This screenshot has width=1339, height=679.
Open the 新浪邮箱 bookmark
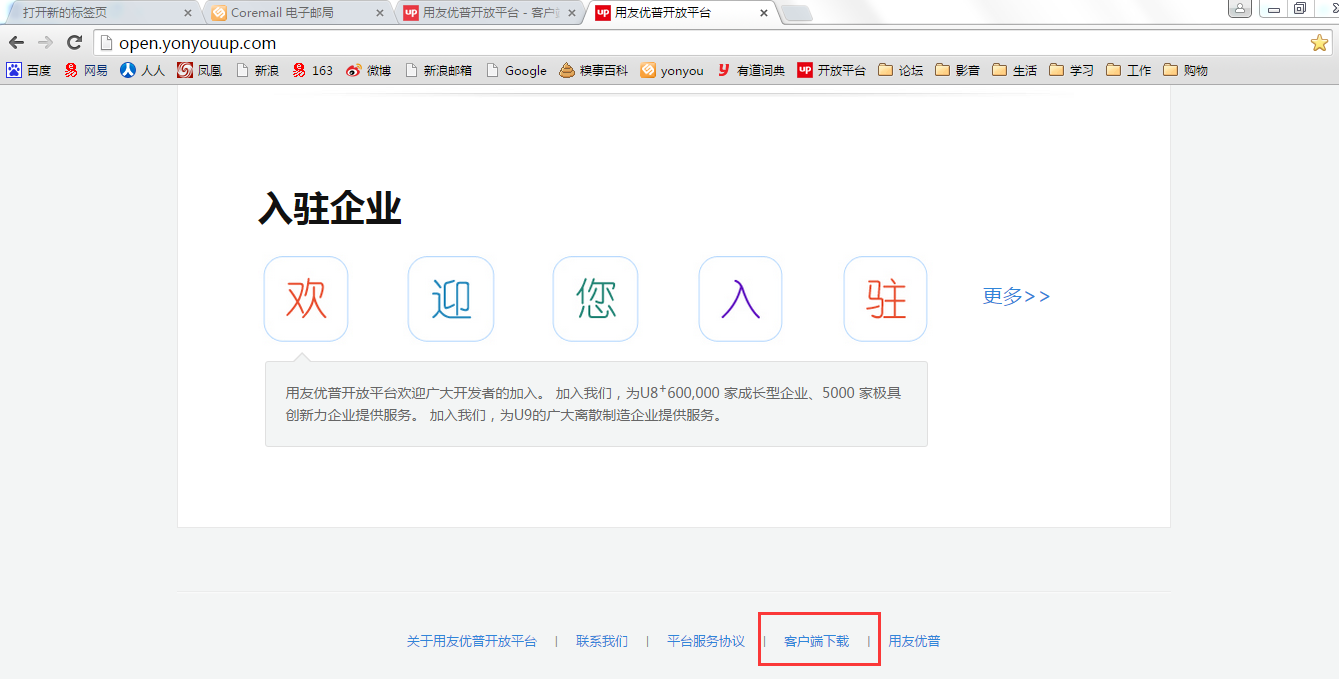click(x=438, y=70)
